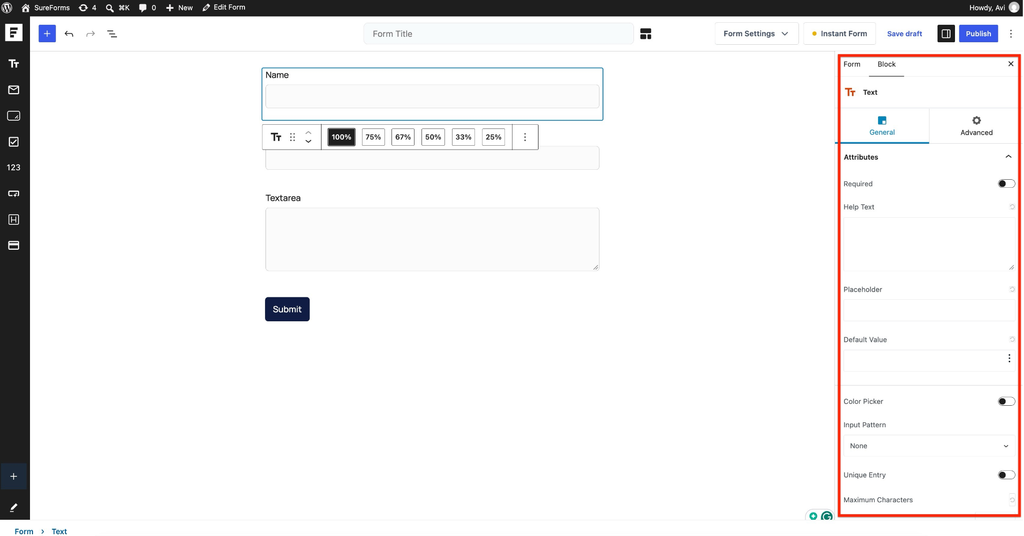The width and height of the screenshot is (1024, 536).
Task: Switch to the Block tab in sidebar
Action: point(886,64)
